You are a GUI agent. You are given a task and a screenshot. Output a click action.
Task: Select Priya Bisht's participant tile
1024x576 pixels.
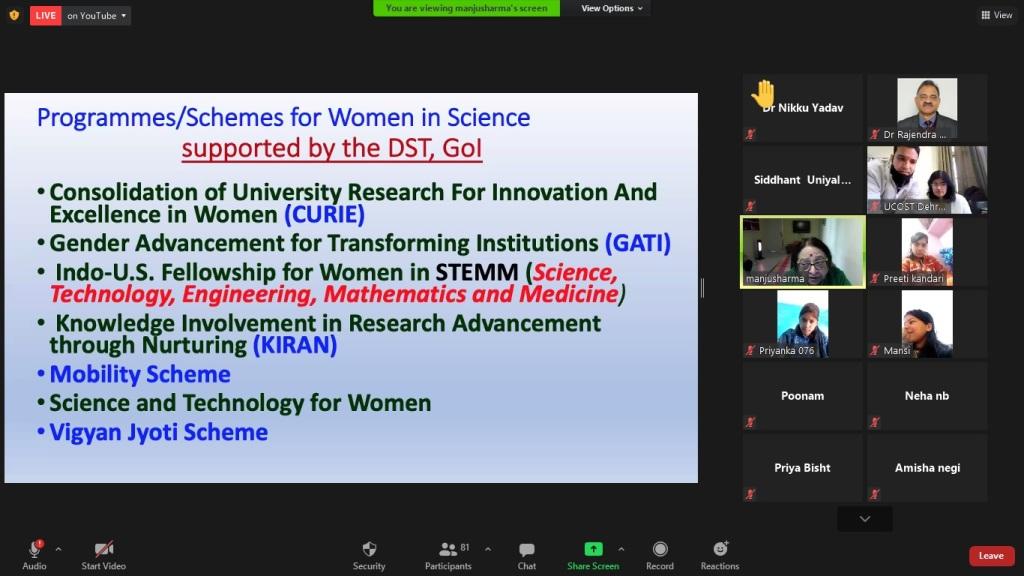click(x=803, y=468)
